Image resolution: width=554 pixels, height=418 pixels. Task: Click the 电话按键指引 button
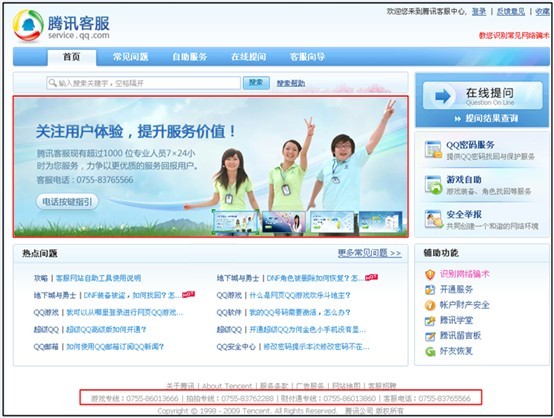coord(67,202)
